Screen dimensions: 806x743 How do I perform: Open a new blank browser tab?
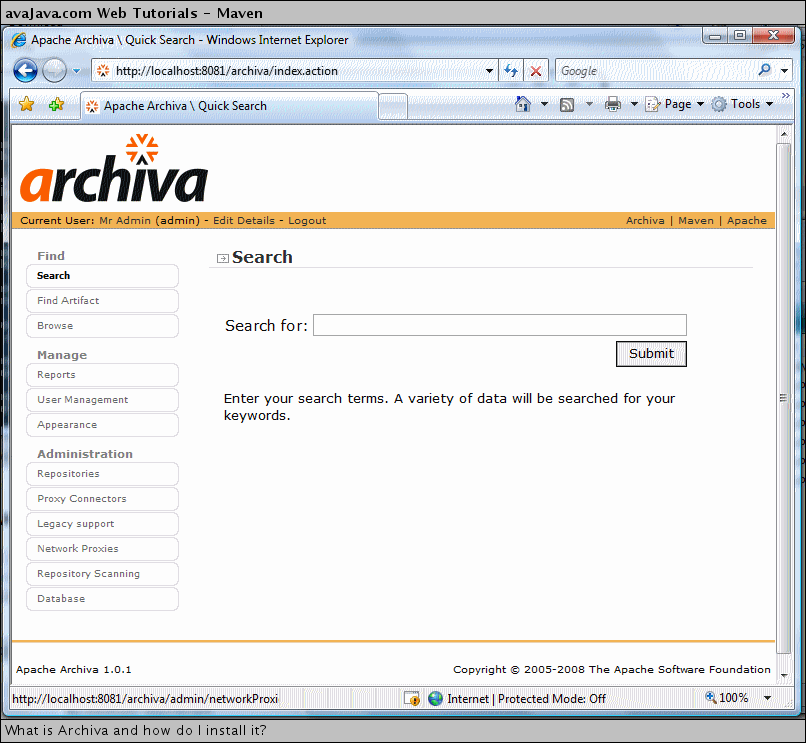(392, 104)
